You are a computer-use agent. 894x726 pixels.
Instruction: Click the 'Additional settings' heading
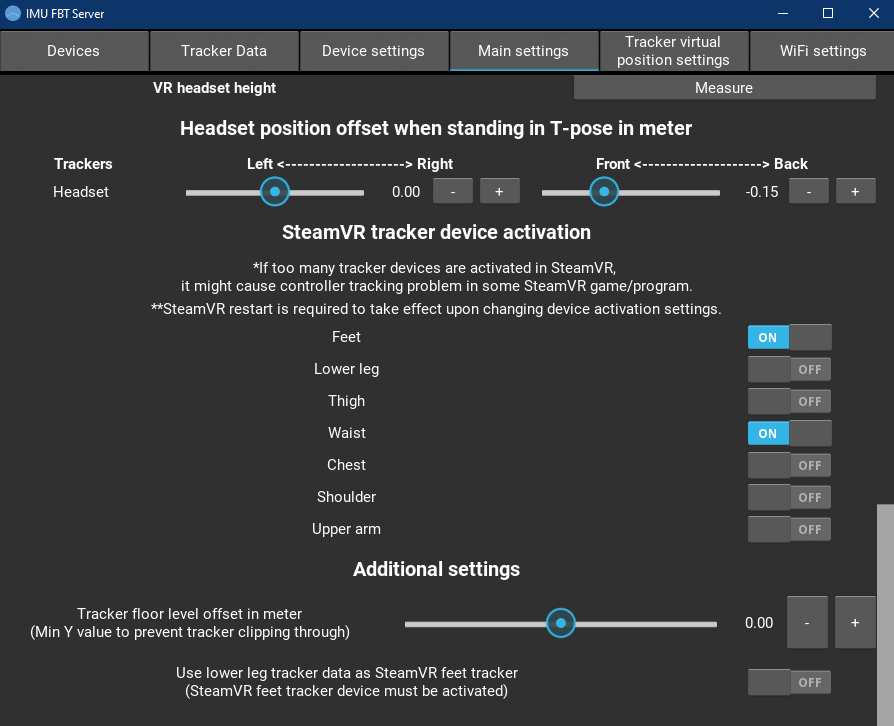click(436, 569)
